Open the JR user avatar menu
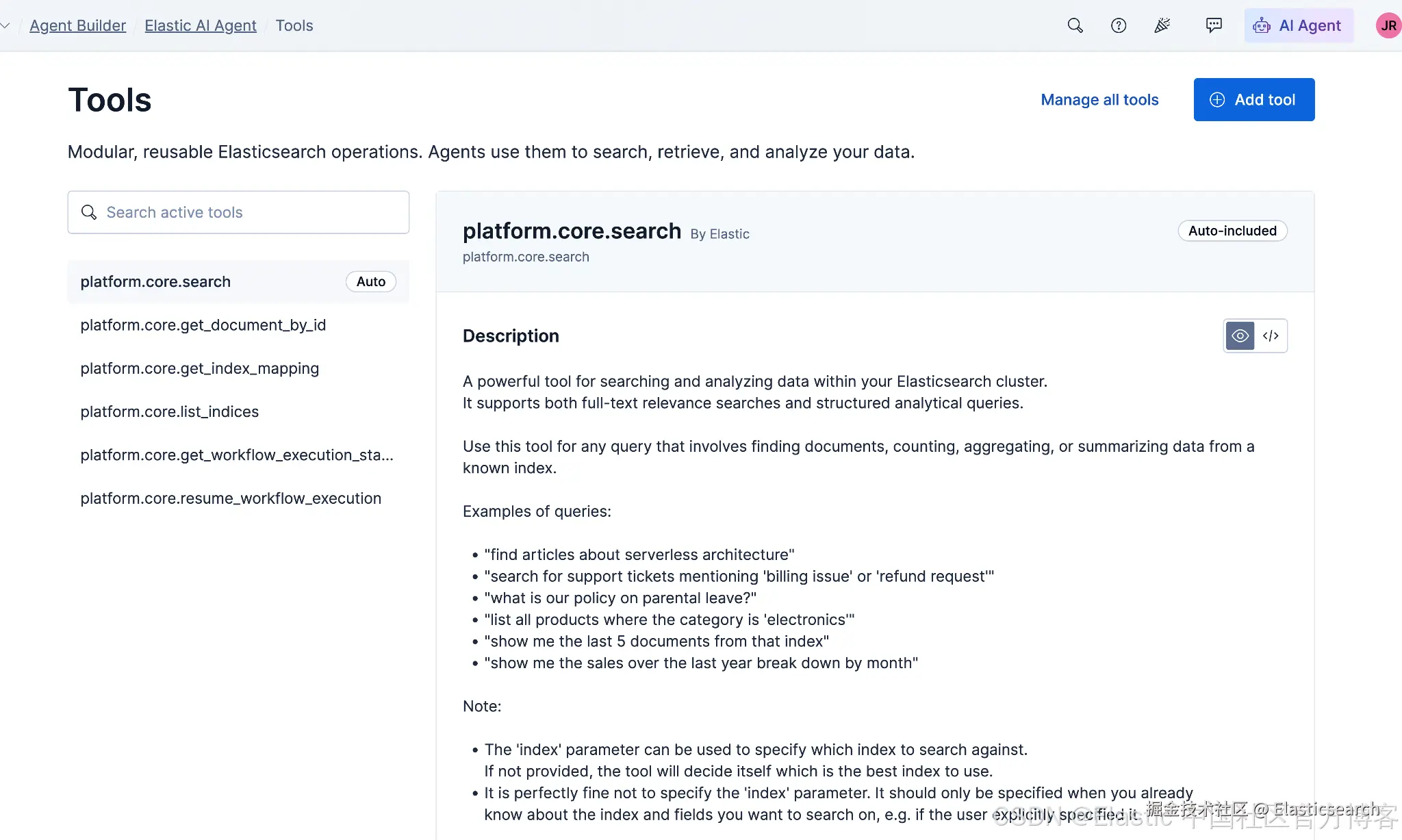 [1388, 26]
